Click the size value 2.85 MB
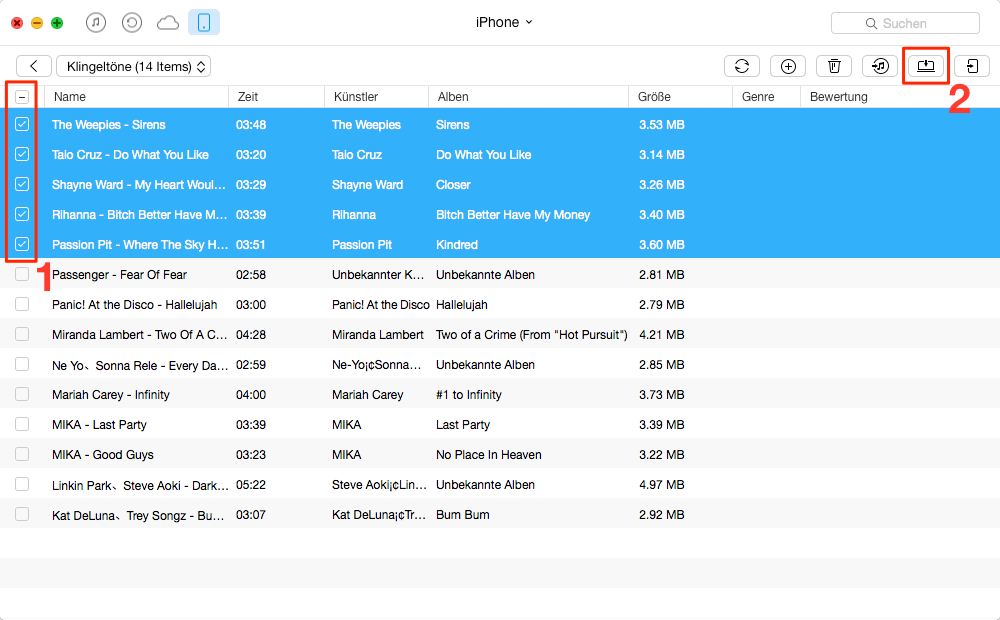The height and width of the screenshot is (620, 1000). pyautogui.click(x=661, y=365)
